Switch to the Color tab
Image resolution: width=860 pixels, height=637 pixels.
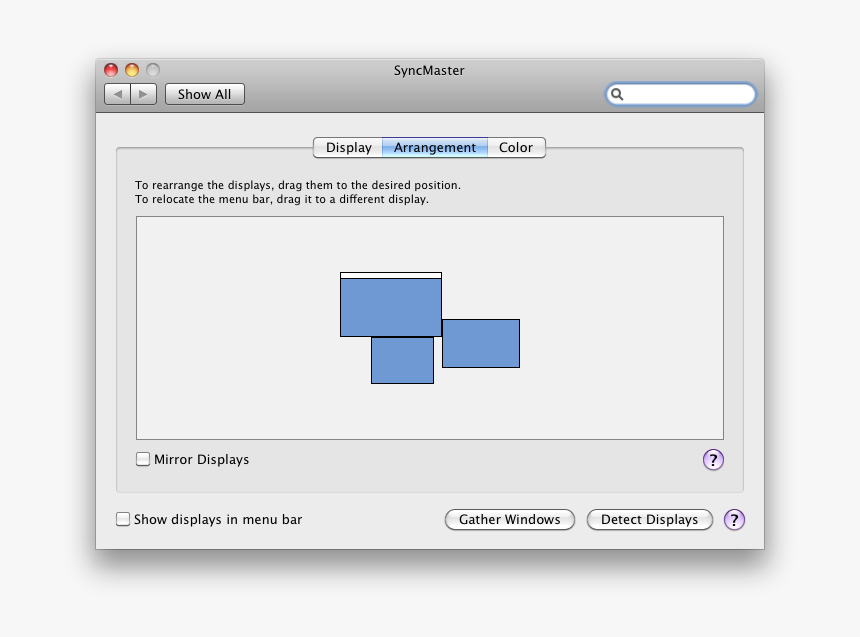tap(516, 147)
